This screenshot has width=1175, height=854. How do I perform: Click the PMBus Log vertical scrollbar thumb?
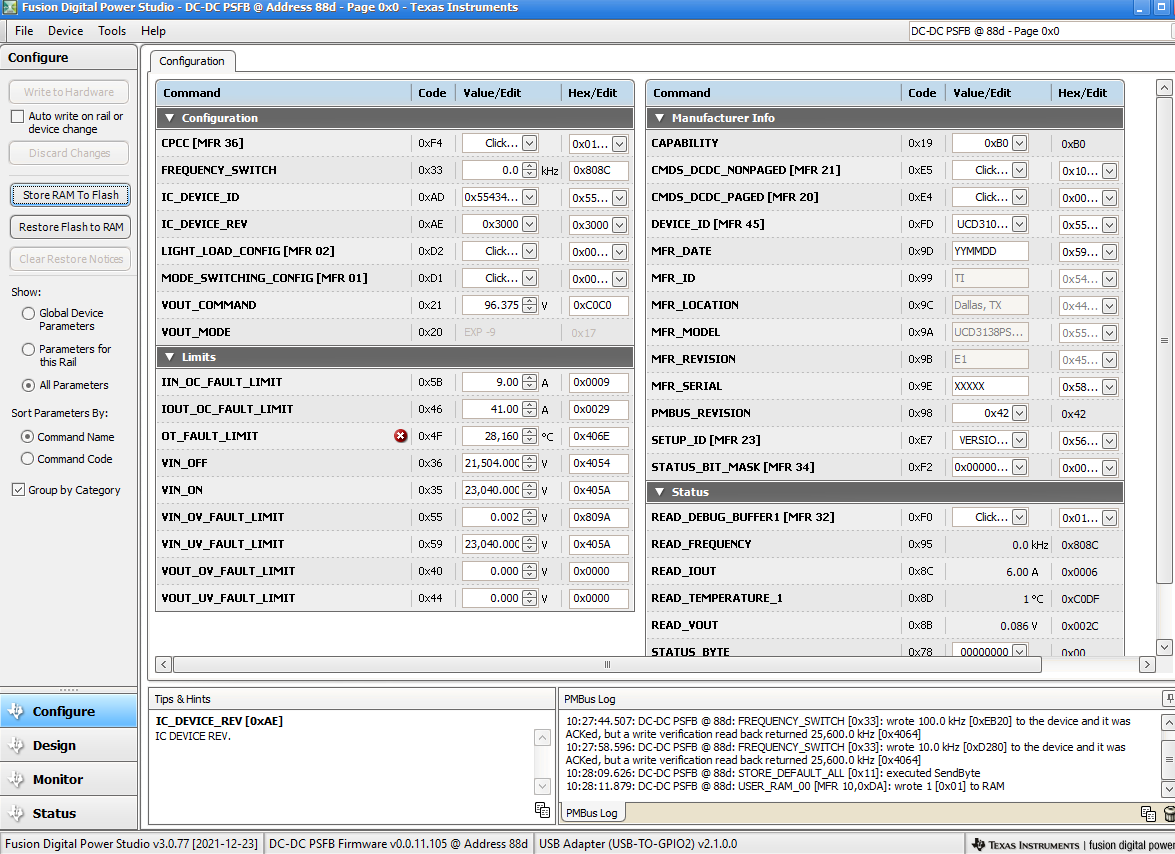1168,760
